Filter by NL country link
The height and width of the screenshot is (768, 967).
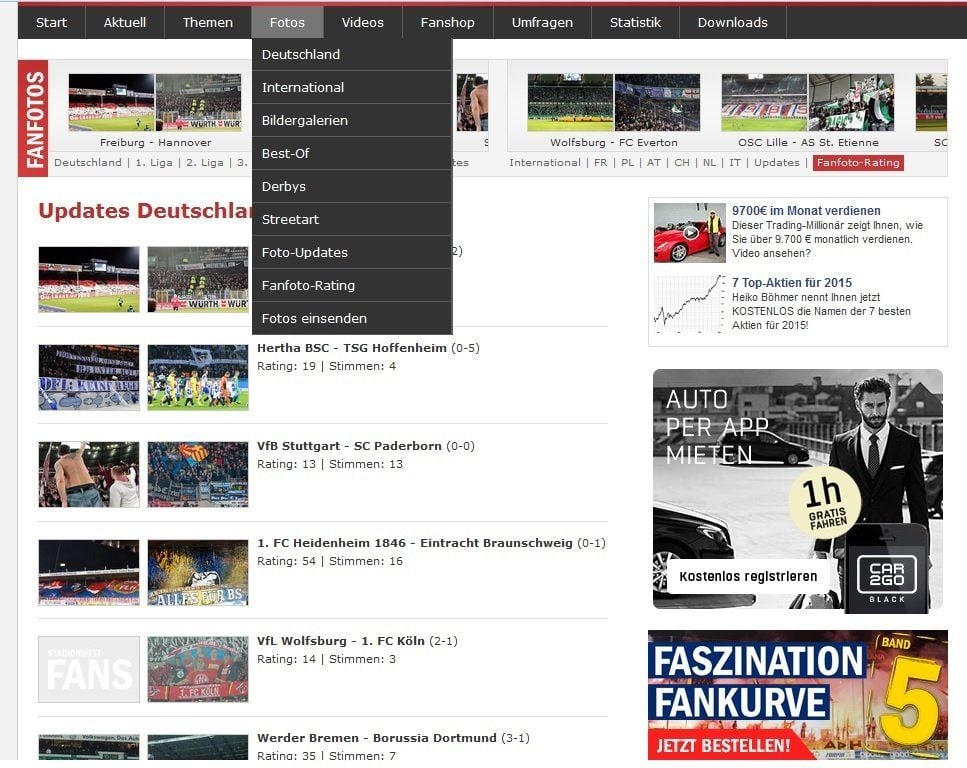(709, 163)
